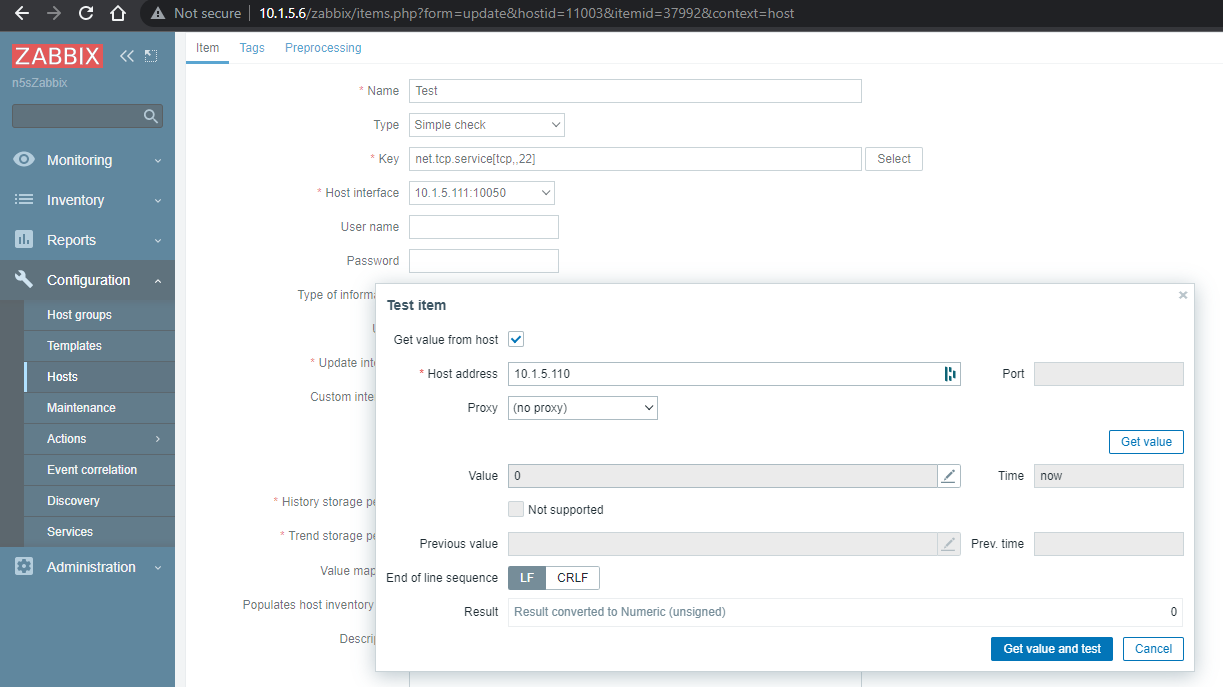Click the Get value button
The width and height of the screenshot is (1223, 687).
click(1146, 442)
